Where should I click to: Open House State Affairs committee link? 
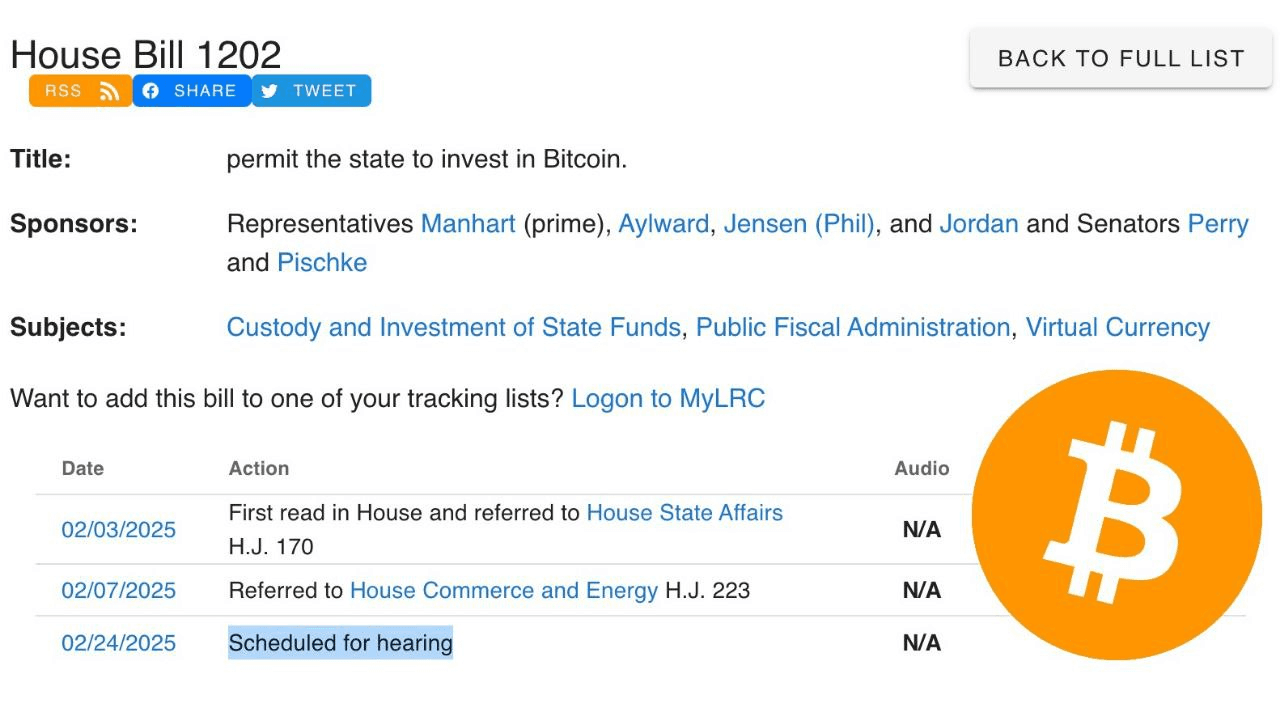684,512
